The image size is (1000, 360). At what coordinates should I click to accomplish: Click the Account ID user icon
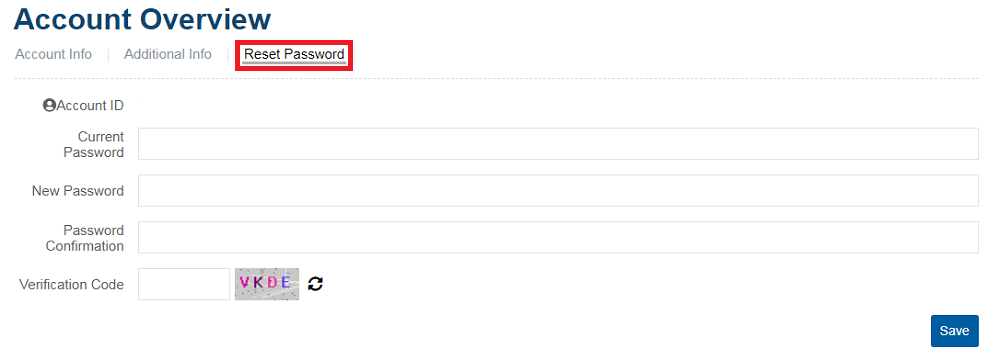pyautogui.click(x=49, y=105)
